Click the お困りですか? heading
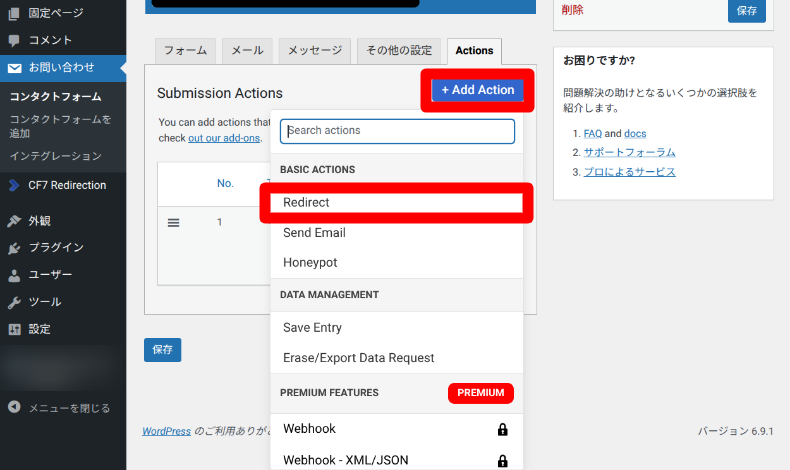Image resolution: width=790 pixels, height=470 pixels. 599,61
